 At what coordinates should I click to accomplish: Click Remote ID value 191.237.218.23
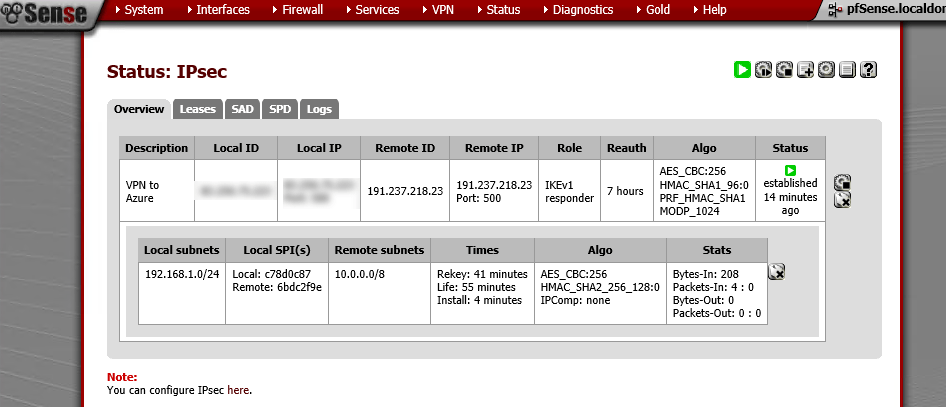pyautogui.click(x=405, y=191)
